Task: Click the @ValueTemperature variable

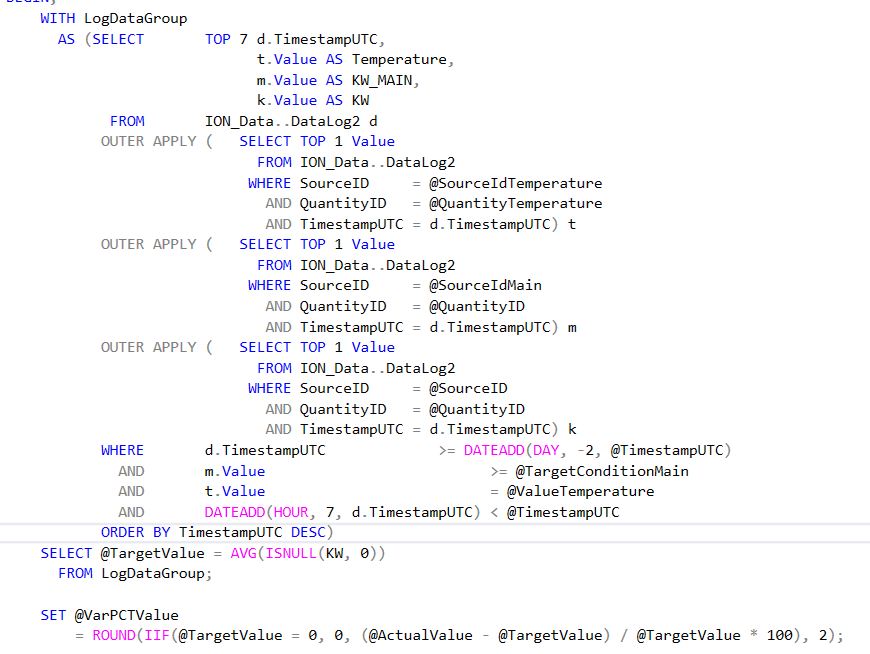Action: (x=580, y=491)
